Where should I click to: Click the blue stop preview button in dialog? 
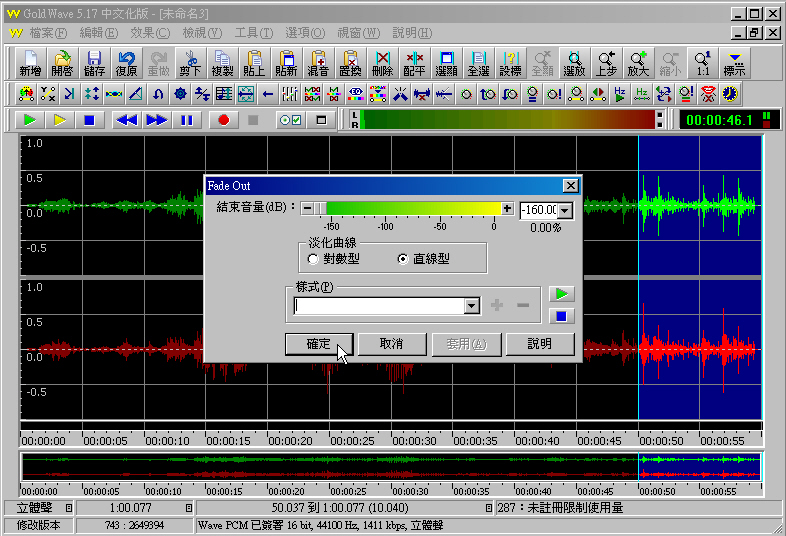click(562, 317)
